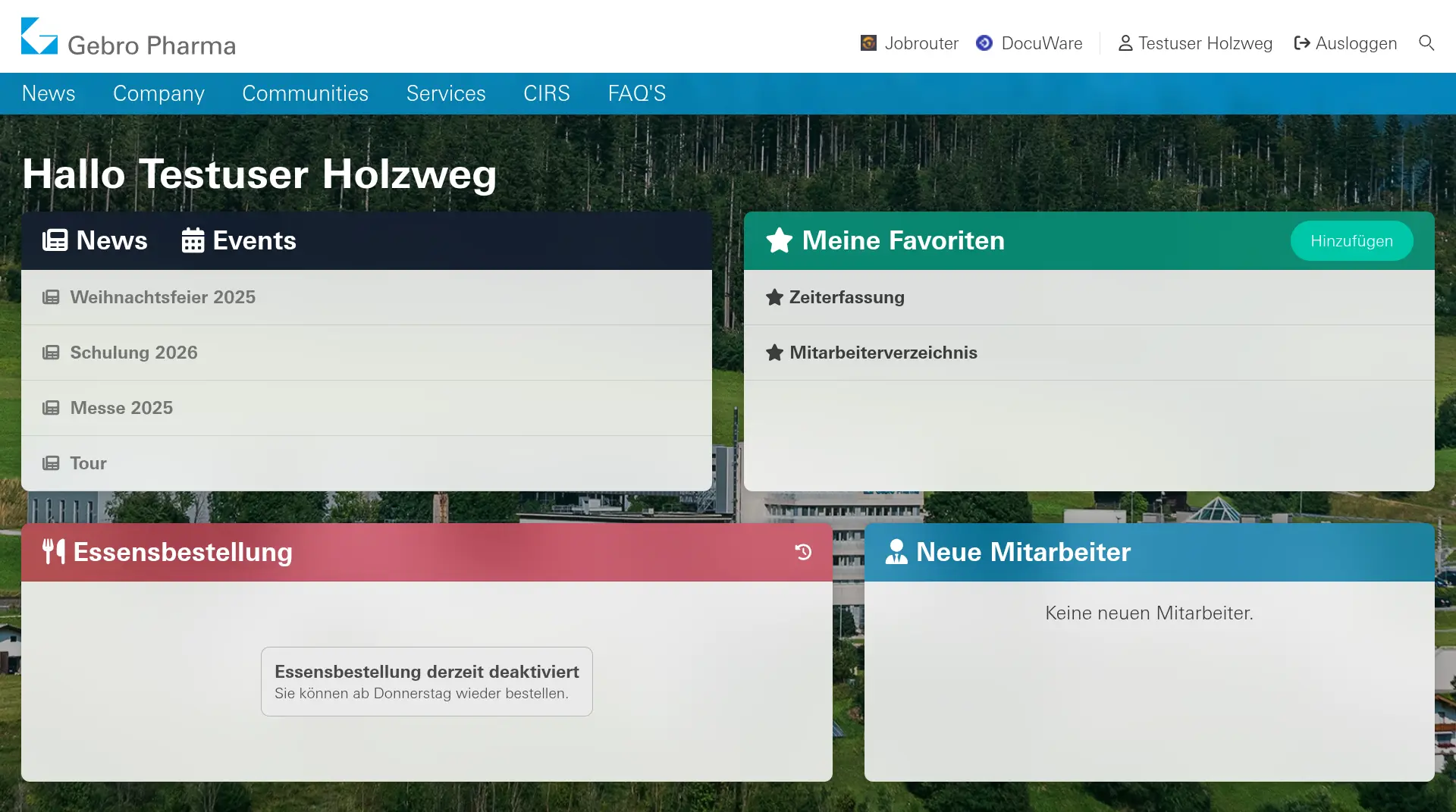The image size is (1456, 812).
Task: Open the search magnifier icon
Action: [1426, 43]
